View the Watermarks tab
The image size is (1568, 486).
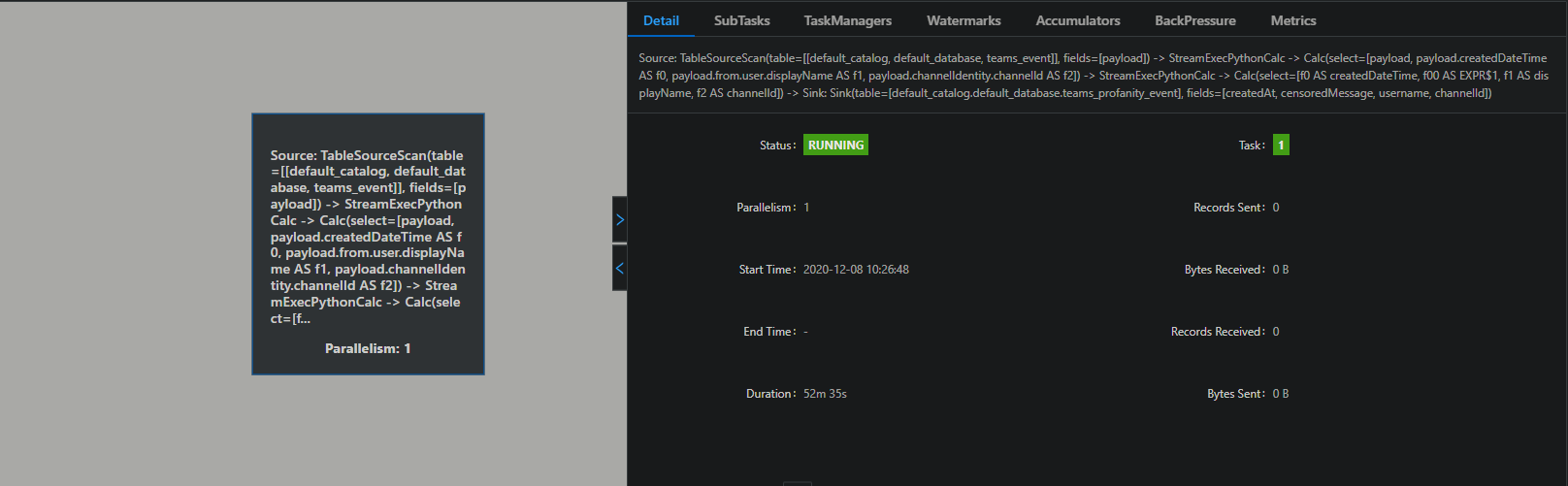click(964, 20)
